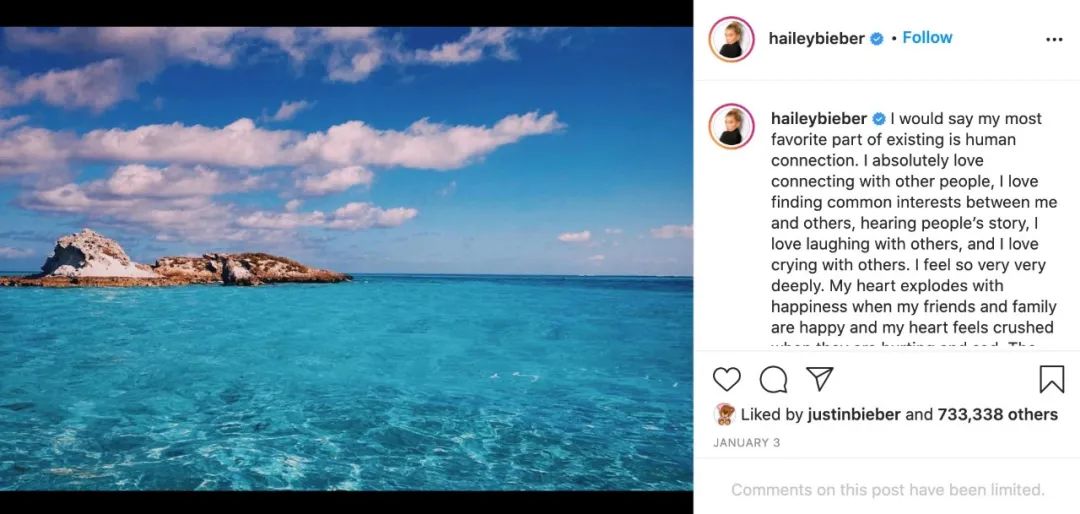Click the verified badge next to the caption username
This screenshot has height=514, width=1080.
879,119
